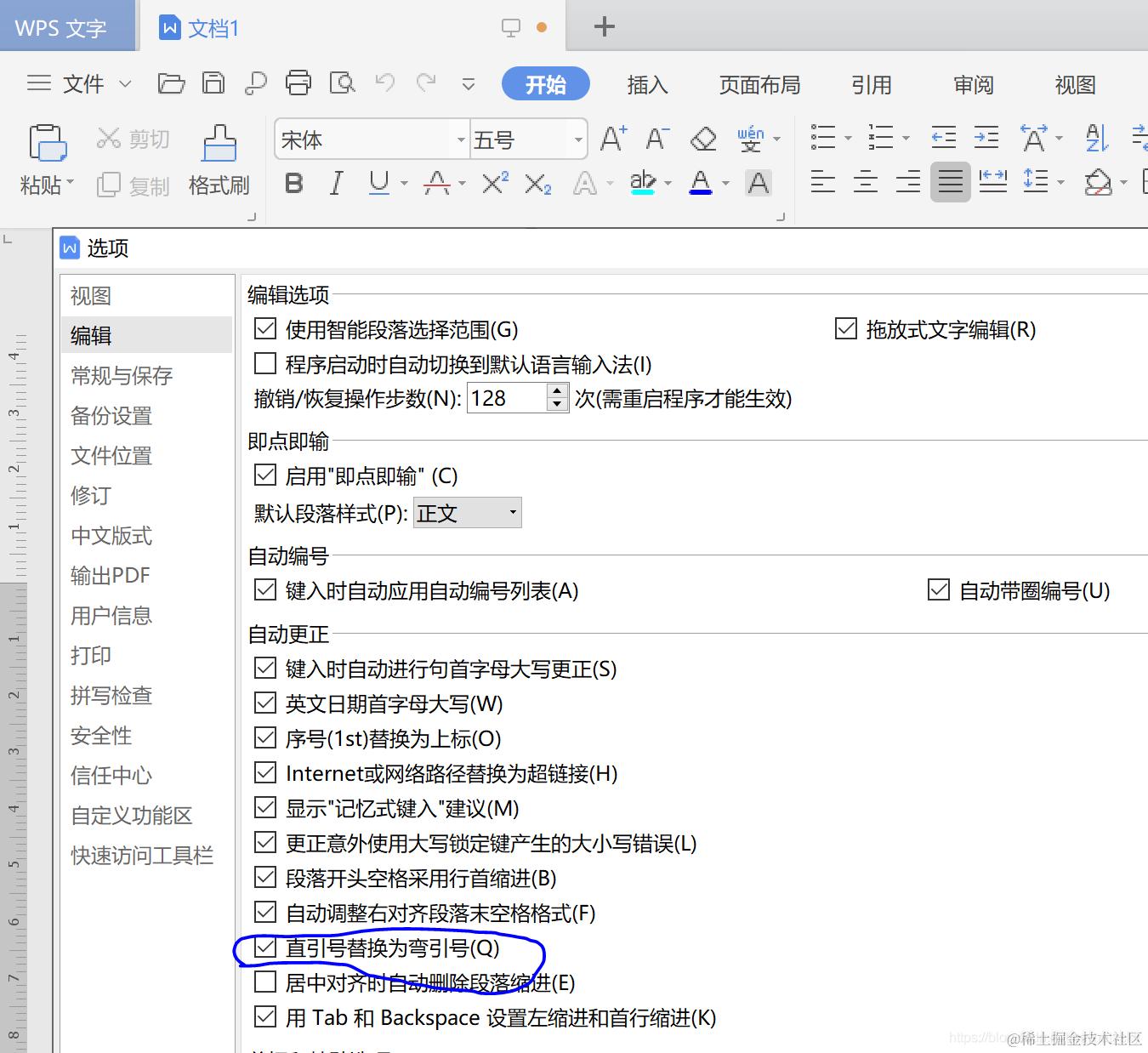The image size is (1148, 1053).
Task: Apply Superscript formatting
Action: (495, 183)
